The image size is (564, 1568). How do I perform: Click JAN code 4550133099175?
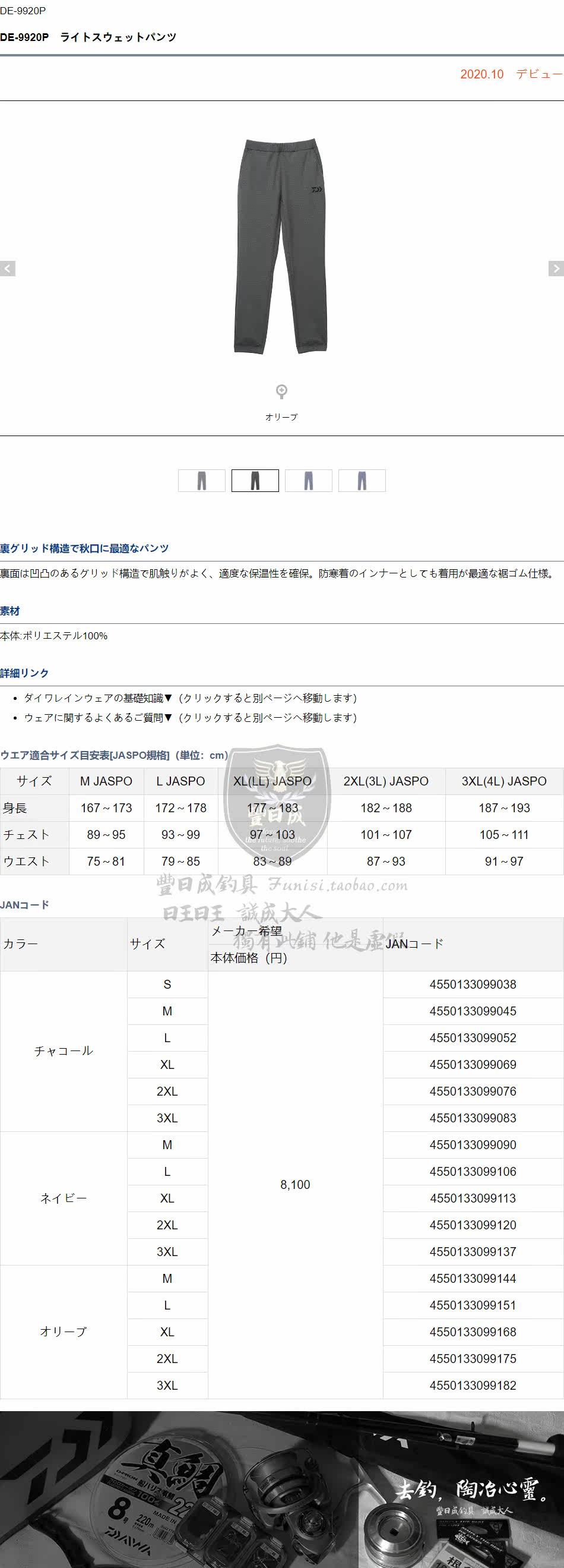473,1359
